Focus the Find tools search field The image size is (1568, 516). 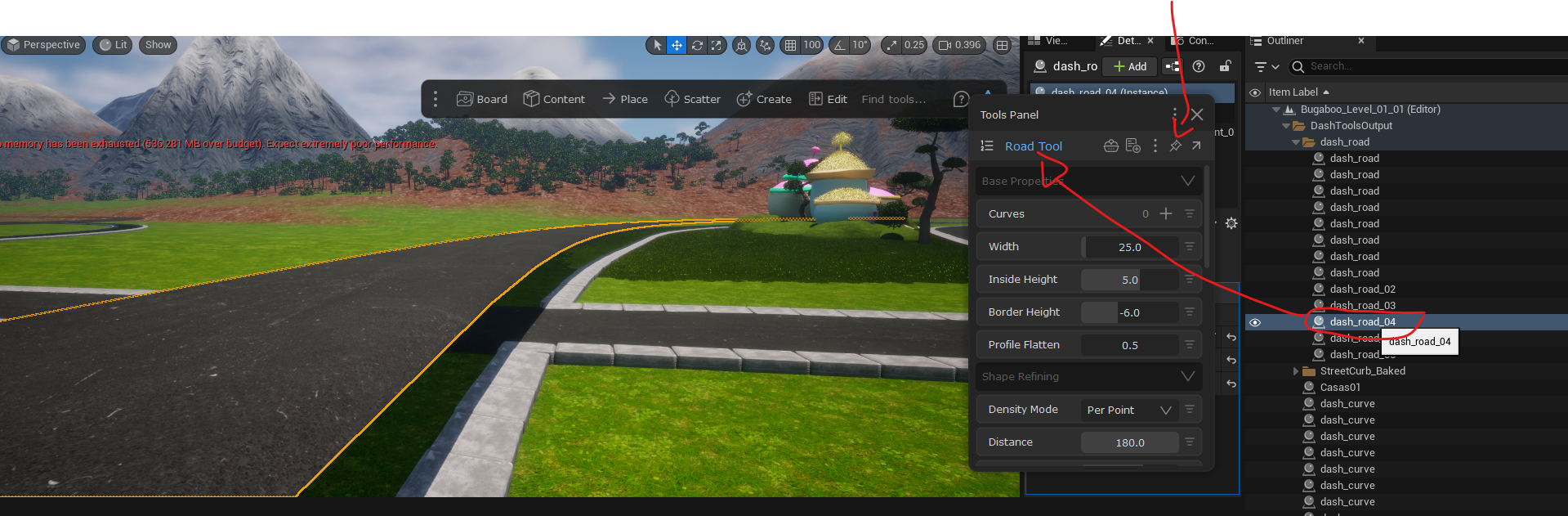894,99
